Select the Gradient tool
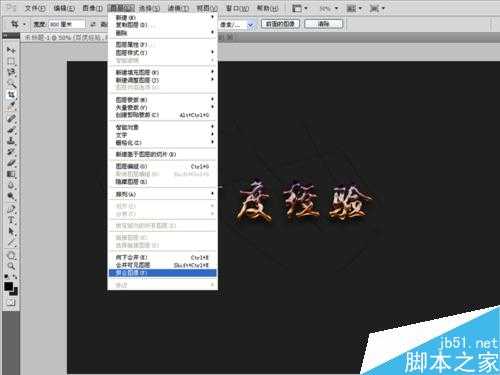 coord(11,174)
